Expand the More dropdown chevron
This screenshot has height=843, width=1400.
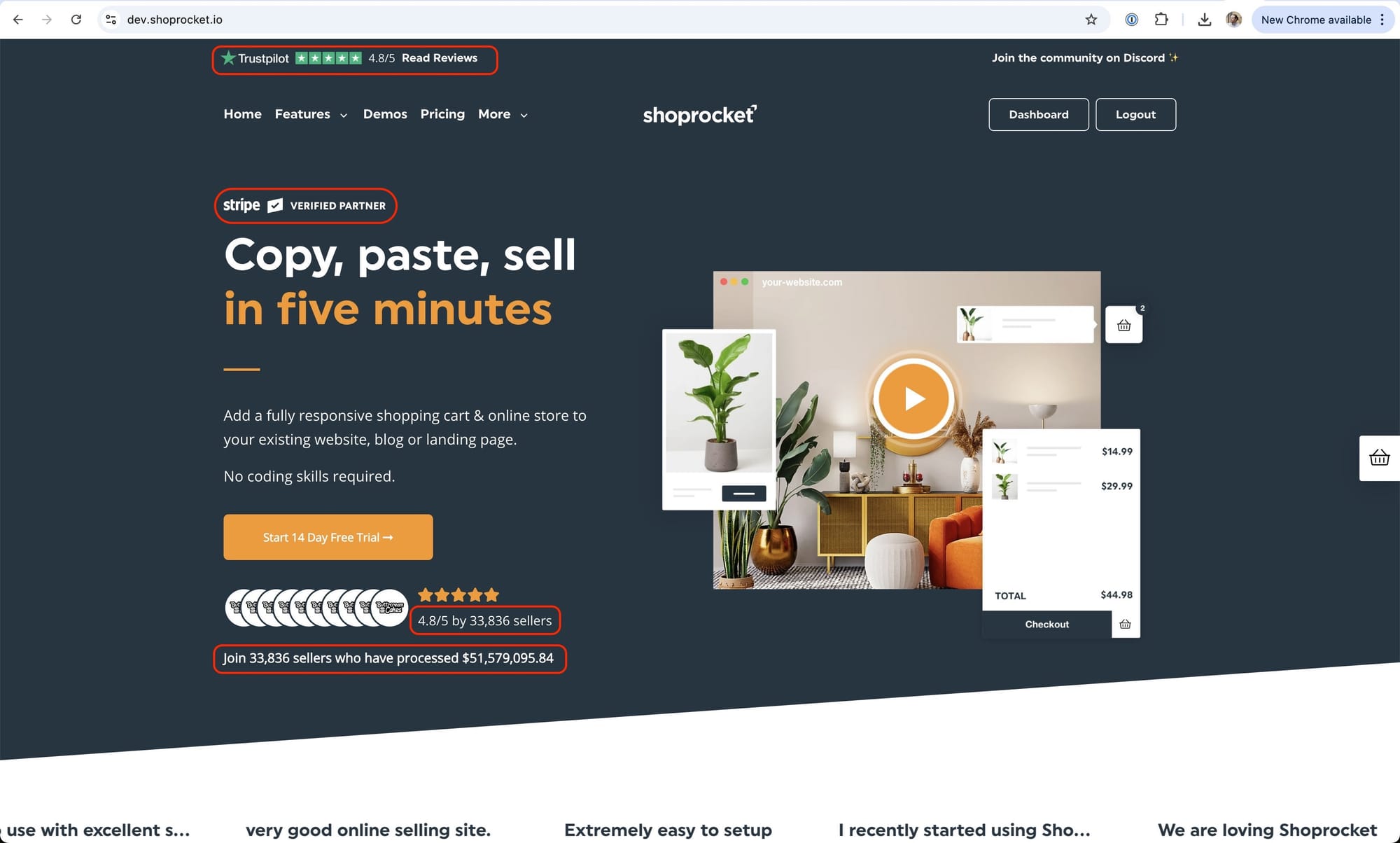point(524,116)
